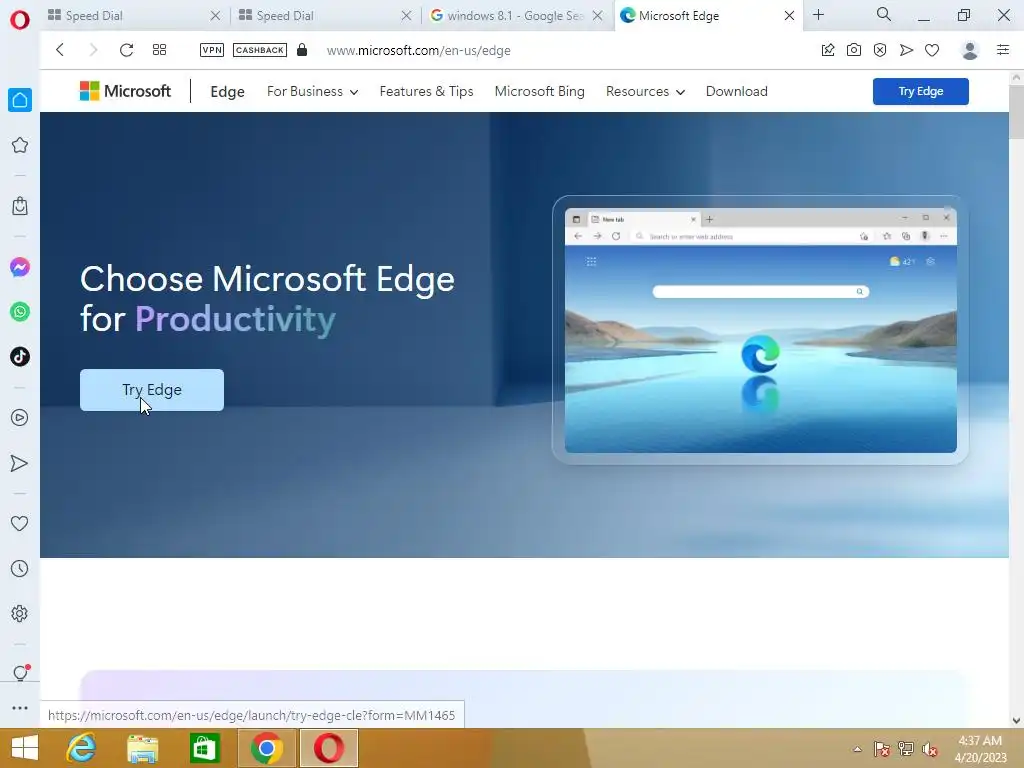
Task: Switch to Chrome on taskbar
Action: coord(266,748)
